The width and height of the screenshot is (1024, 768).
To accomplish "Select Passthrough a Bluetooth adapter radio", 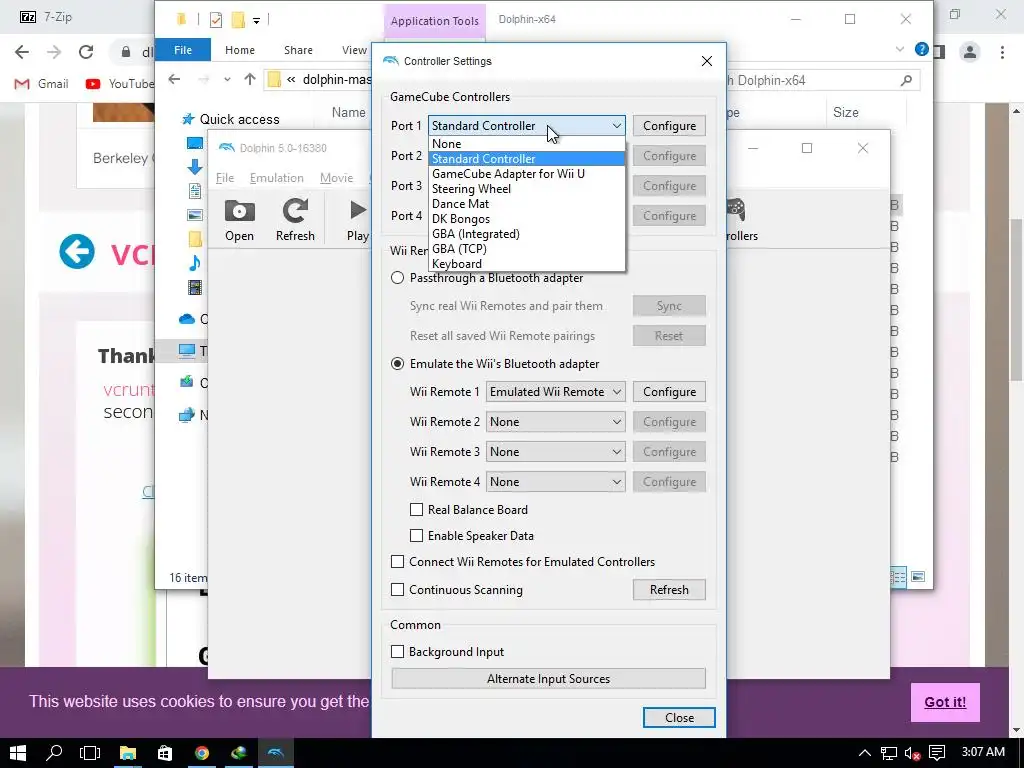I will (x=397, y=278).
